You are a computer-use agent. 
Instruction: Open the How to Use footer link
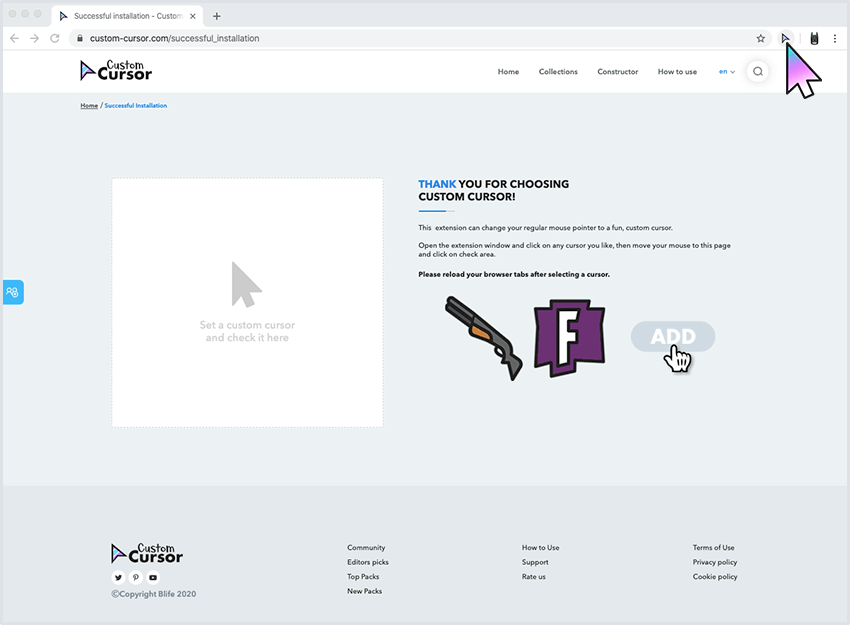pyautogui.click(x=540, y=547)
